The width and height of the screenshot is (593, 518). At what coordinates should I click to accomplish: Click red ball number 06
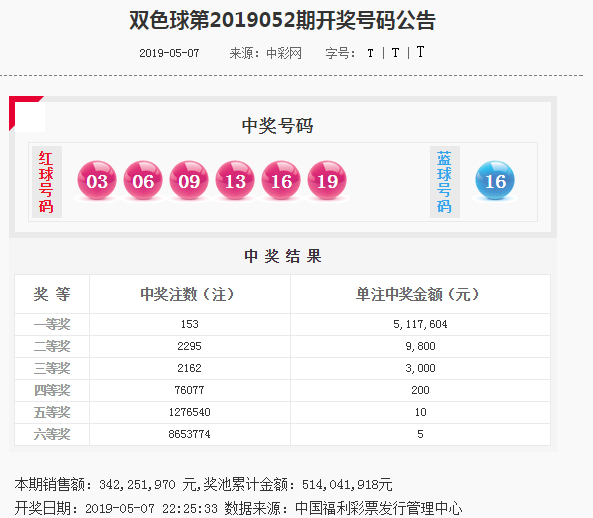(143, 180)
